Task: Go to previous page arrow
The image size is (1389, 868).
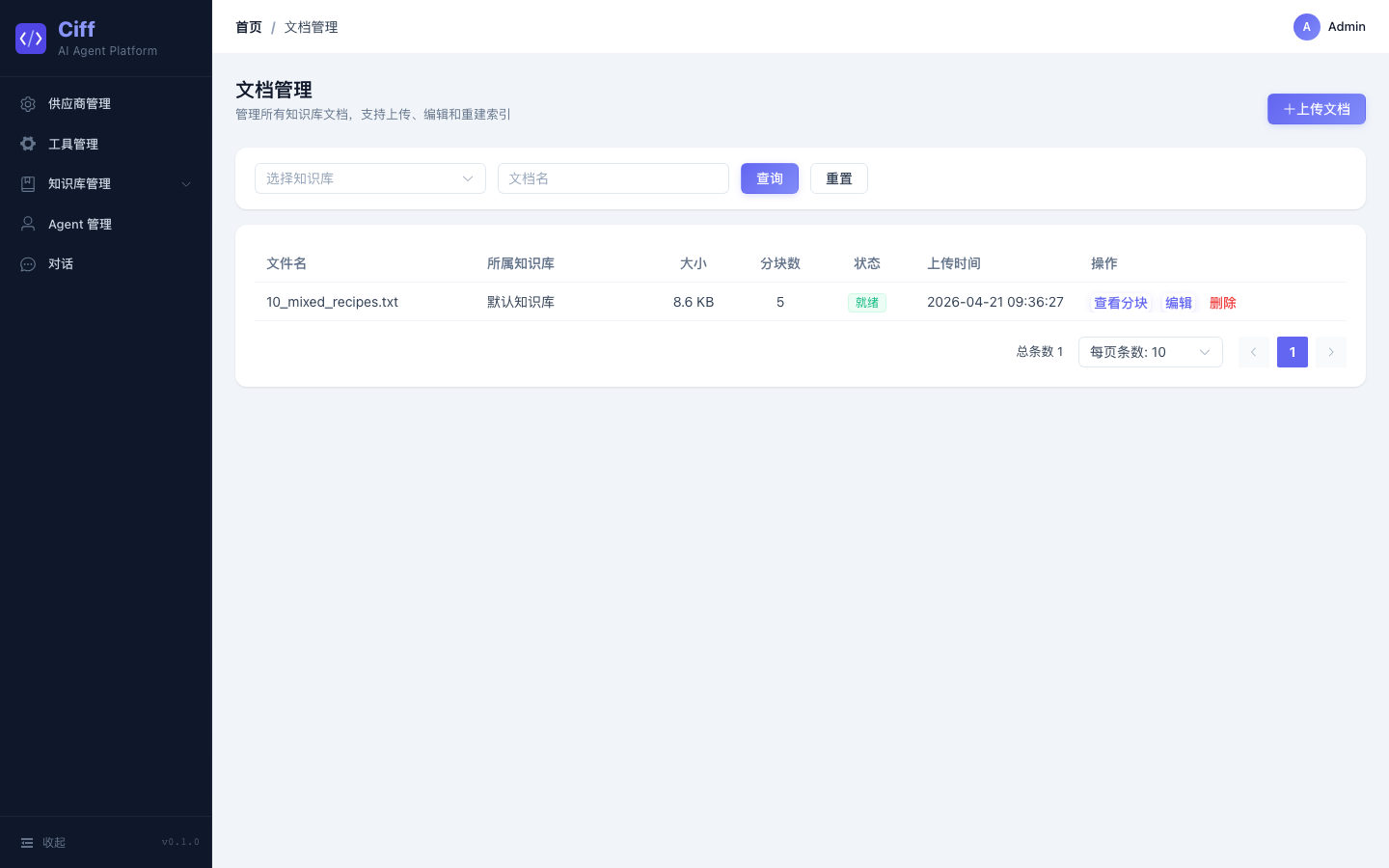Action: pos(1254,352)
